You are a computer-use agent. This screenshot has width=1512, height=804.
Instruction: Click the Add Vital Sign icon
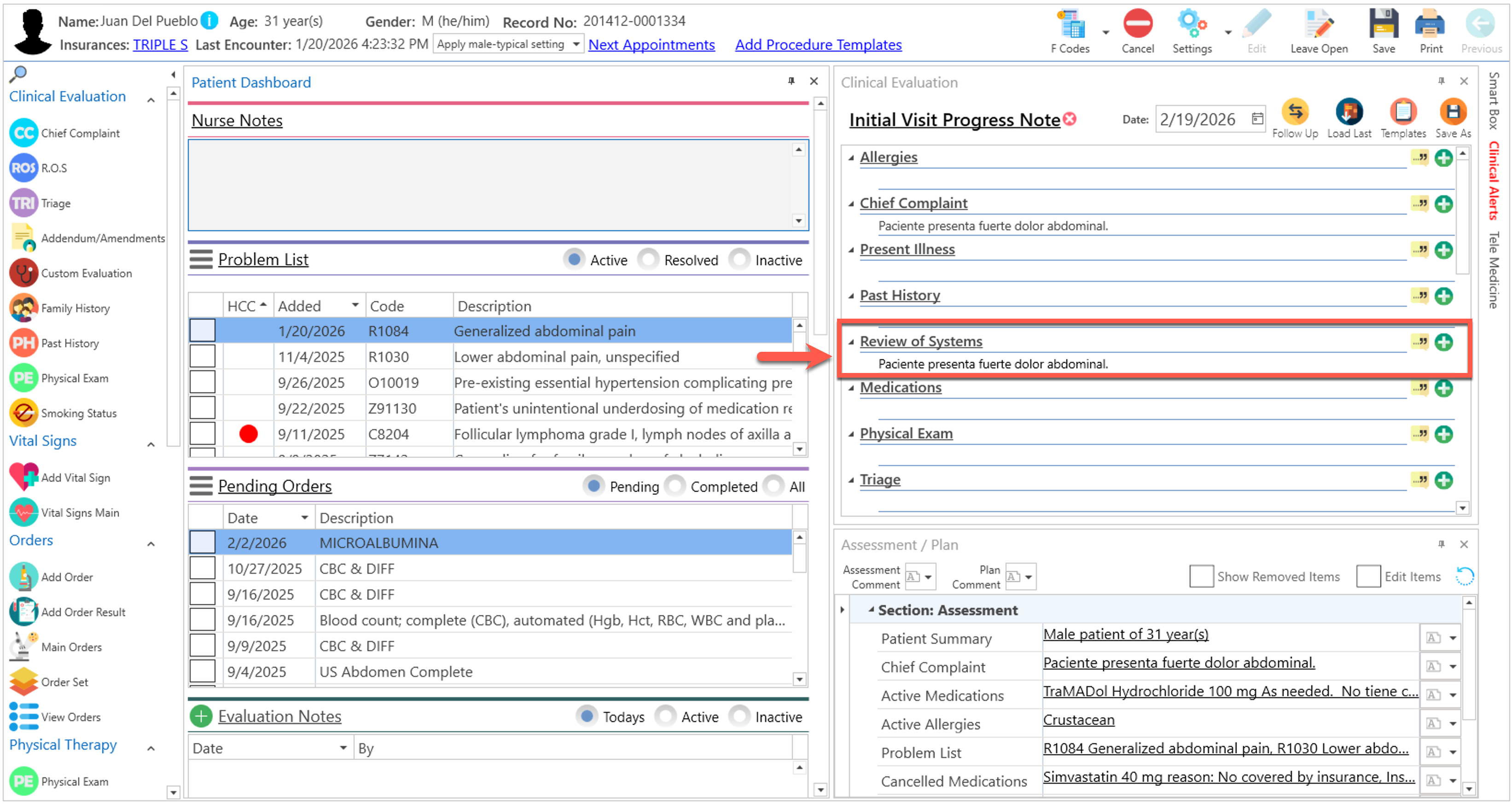[23, 477]
